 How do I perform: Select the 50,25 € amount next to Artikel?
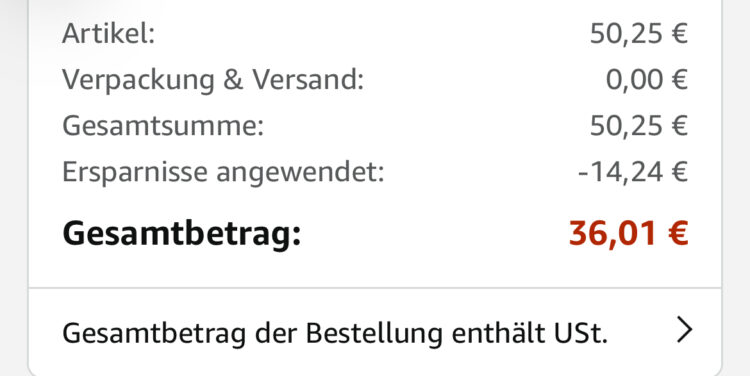(x=639, y=34)
